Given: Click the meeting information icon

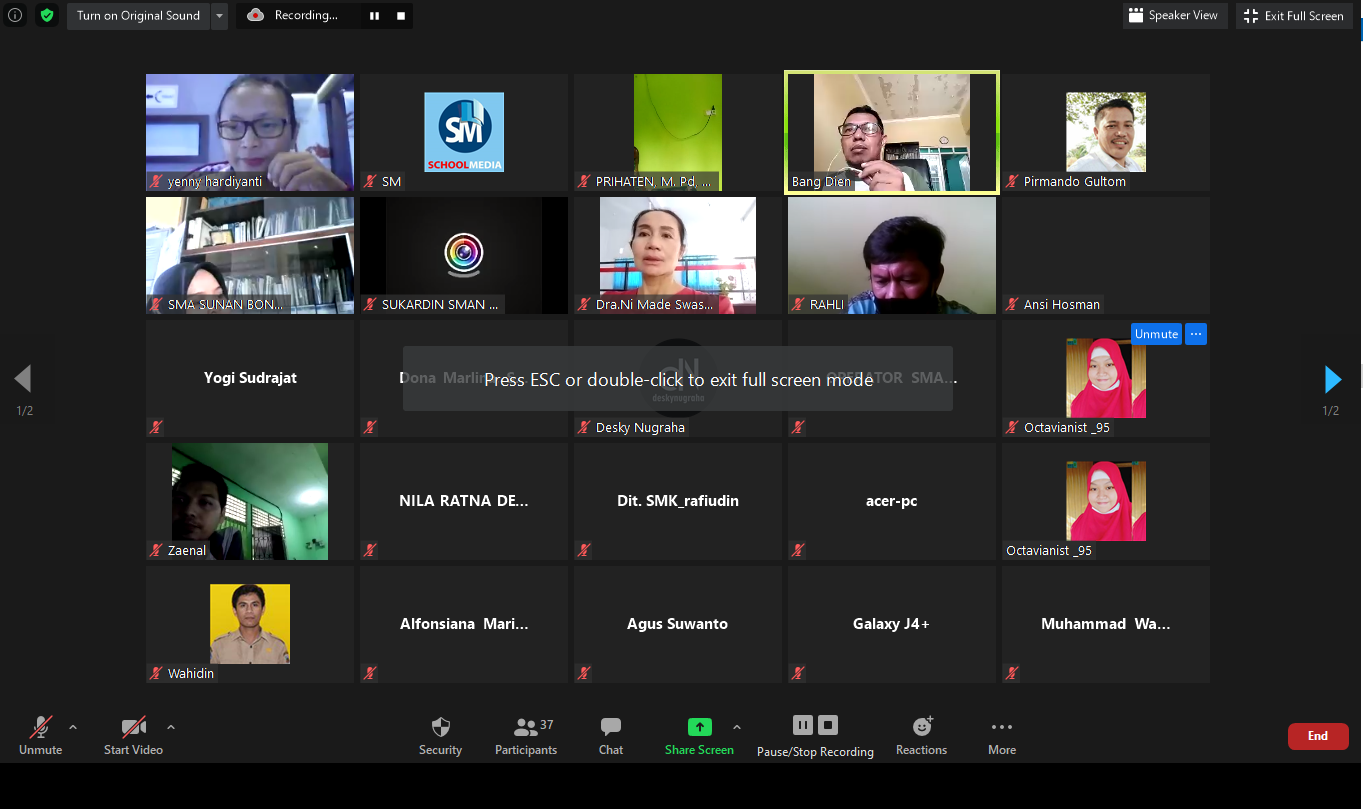Looking at the screenshot, I should [15, 15].
